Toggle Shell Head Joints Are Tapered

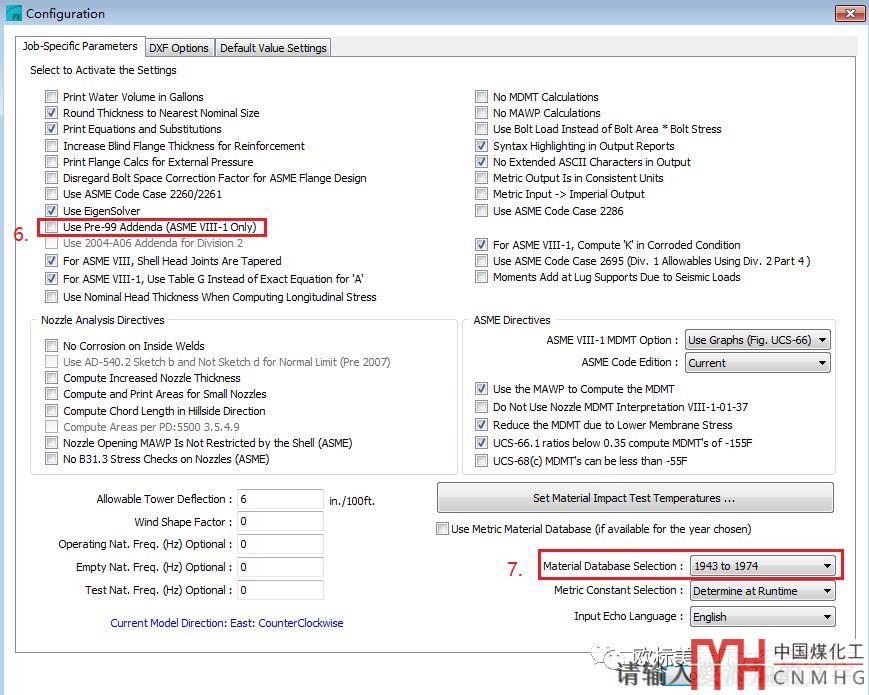(52, 260)
